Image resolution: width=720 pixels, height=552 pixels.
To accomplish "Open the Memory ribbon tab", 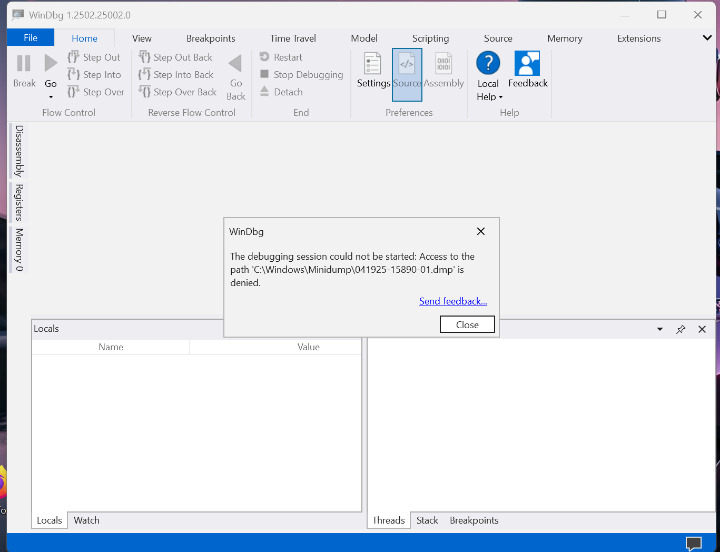I will [564, 39].
